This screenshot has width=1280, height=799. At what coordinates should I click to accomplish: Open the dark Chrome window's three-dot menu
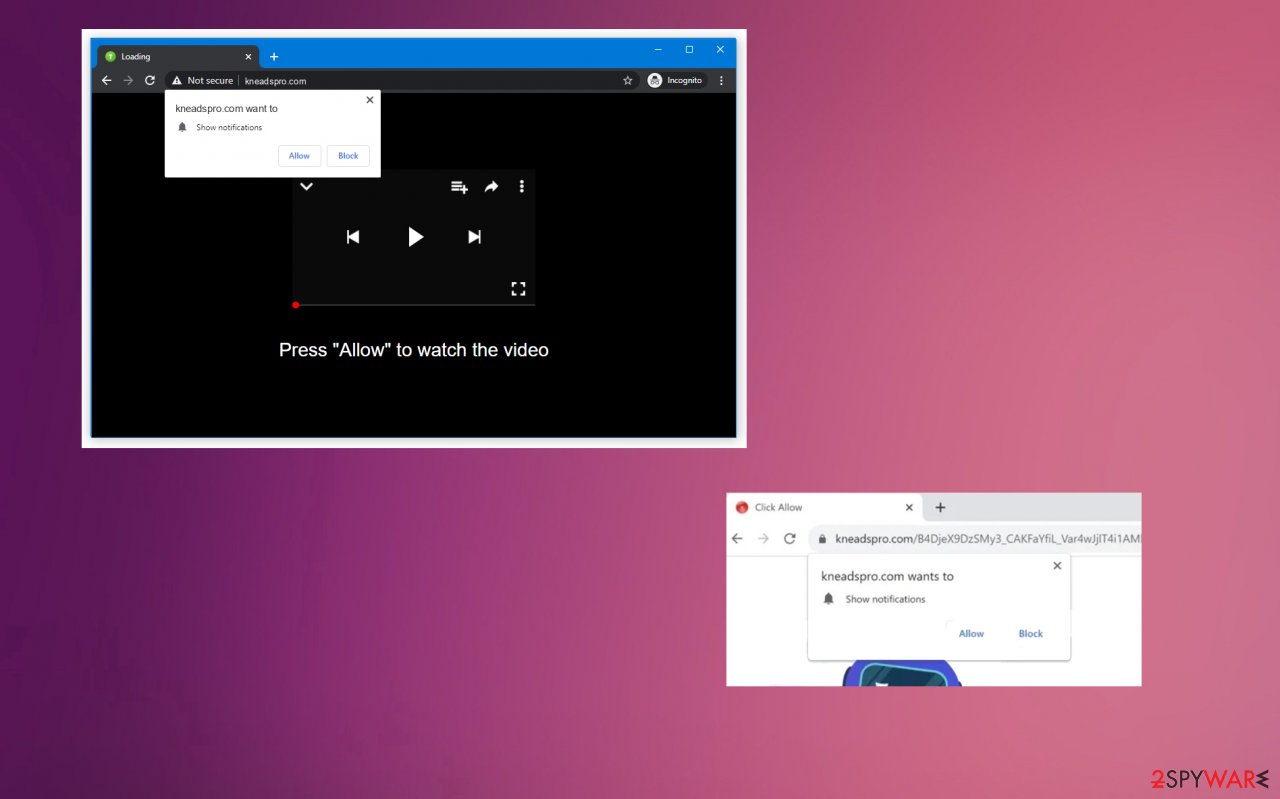click(721, 81)
